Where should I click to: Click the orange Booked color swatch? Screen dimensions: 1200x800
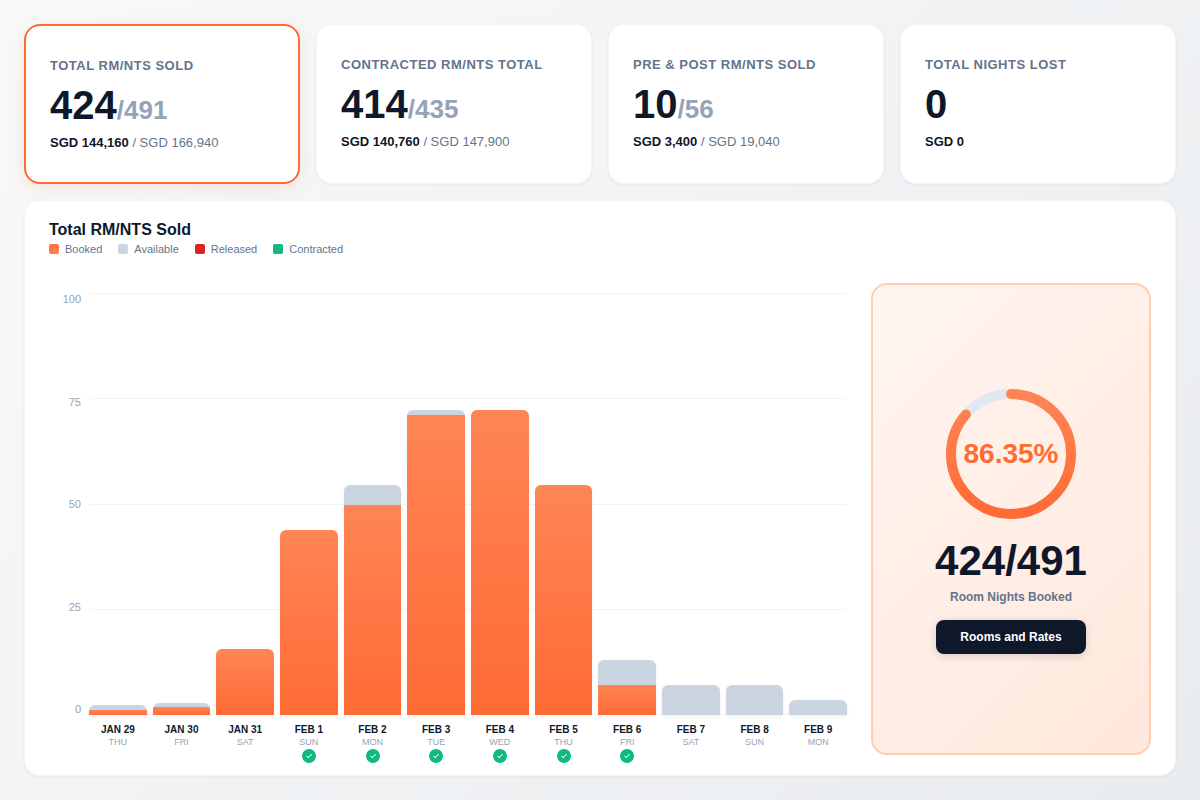(x=52, y=248)
